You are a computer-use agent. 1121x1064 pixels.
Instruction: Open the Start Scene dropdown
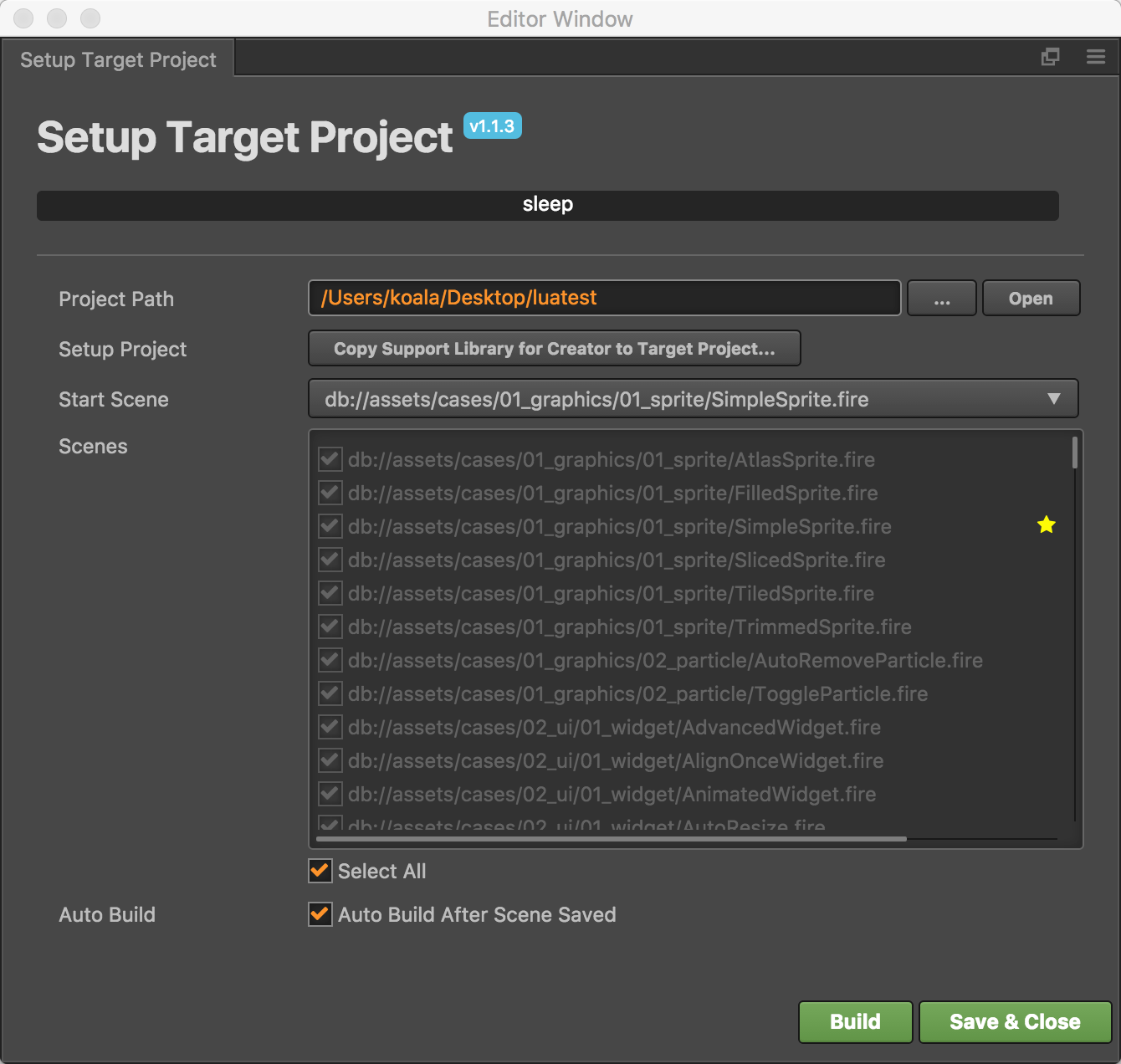(x=694, y=399)
